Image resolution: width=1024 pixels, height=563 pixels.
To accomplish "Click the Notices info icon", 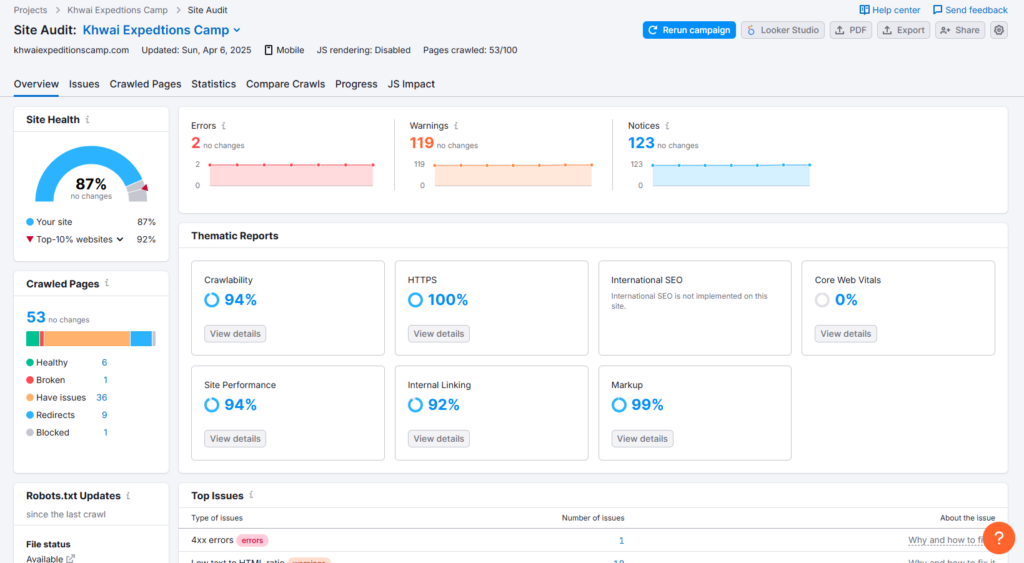I will click(x=667, y=126).
